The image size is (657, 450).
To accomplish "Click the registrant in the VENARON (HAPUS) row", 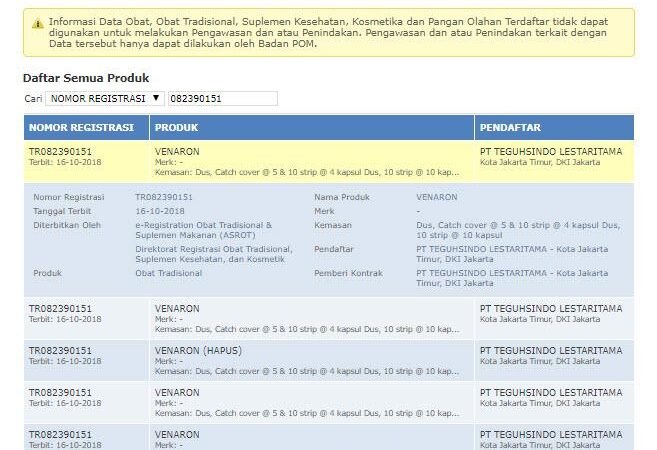I will pos(550,351).
